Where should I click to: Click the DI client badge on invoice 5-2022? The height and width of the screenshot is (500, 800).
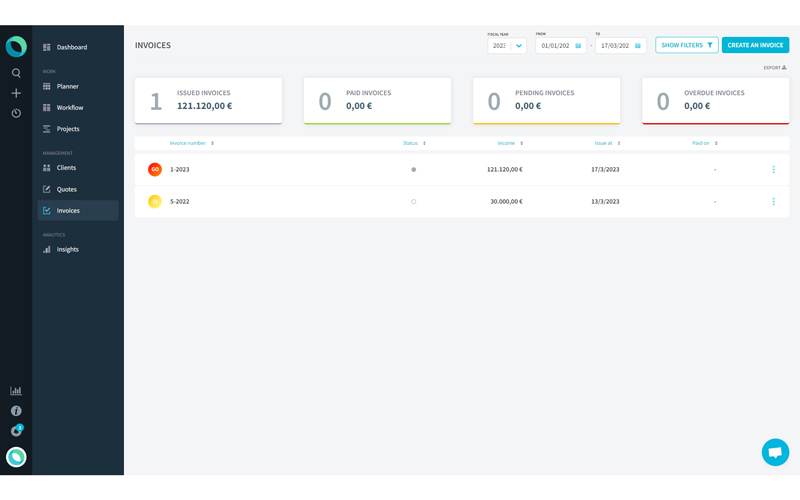pos(155,202)
